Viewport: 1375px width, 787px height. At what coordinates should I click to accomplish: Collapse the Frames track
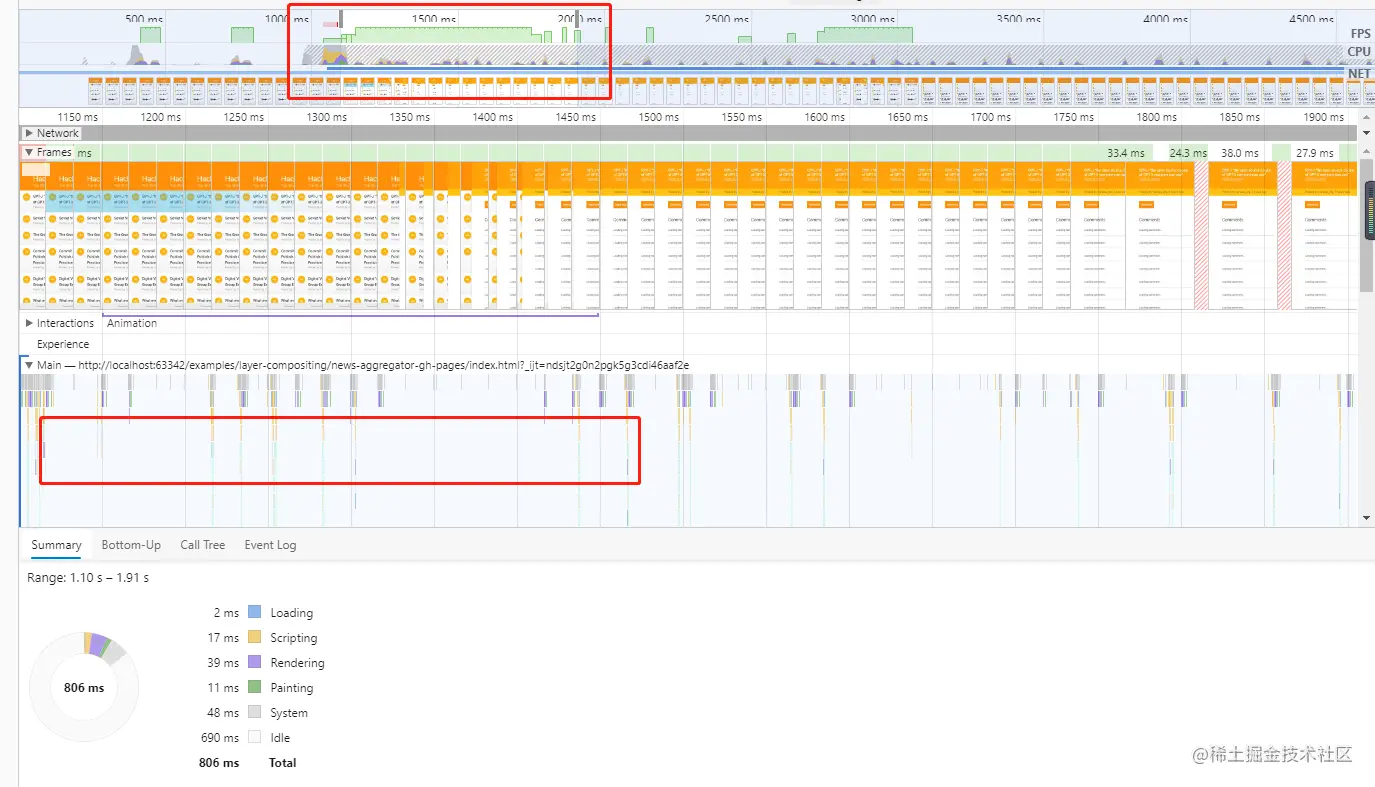coord(29,152)
